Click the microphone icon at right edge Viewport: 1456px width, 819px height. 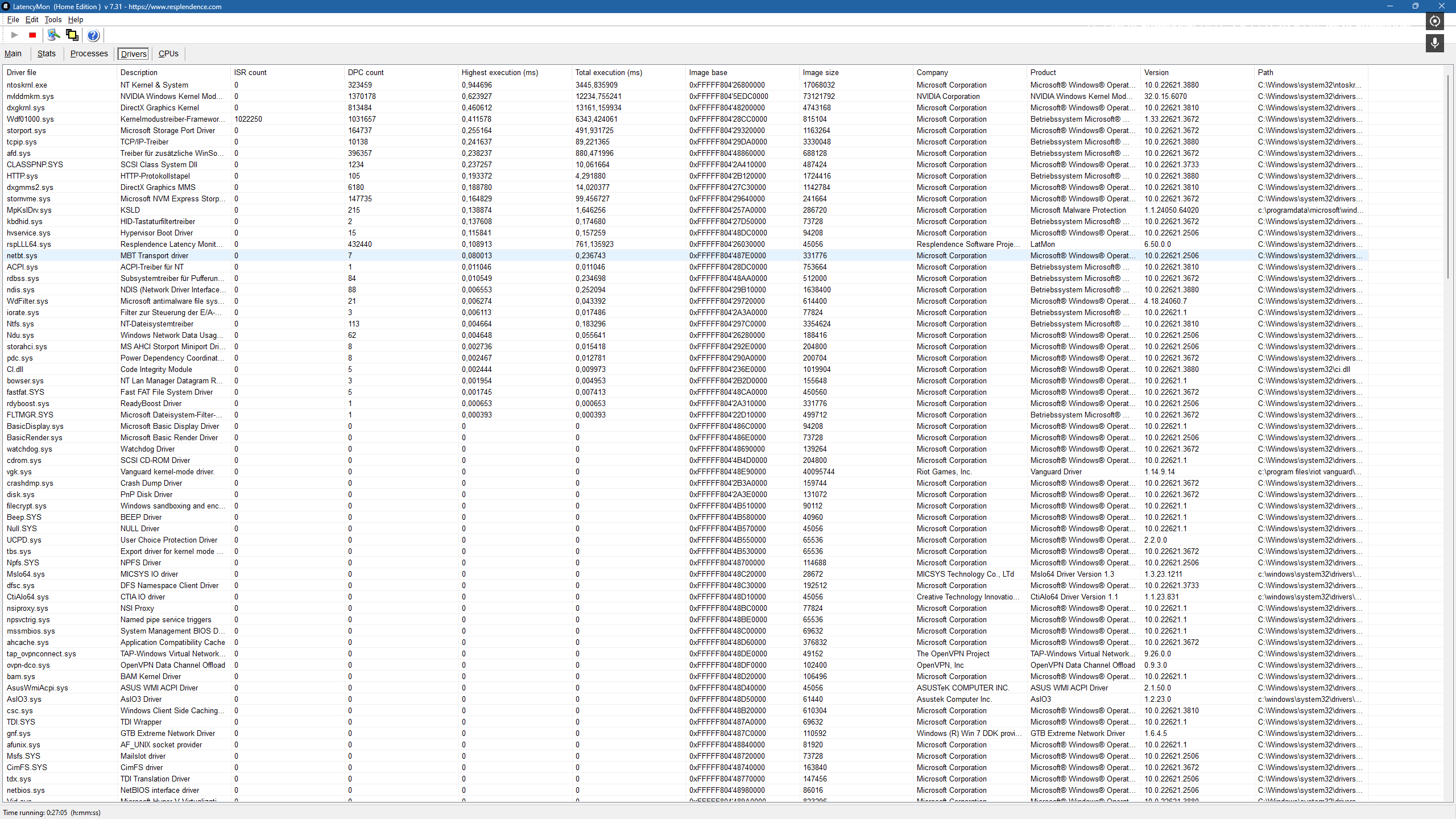pyautogui.click(x=1434, y=43)
